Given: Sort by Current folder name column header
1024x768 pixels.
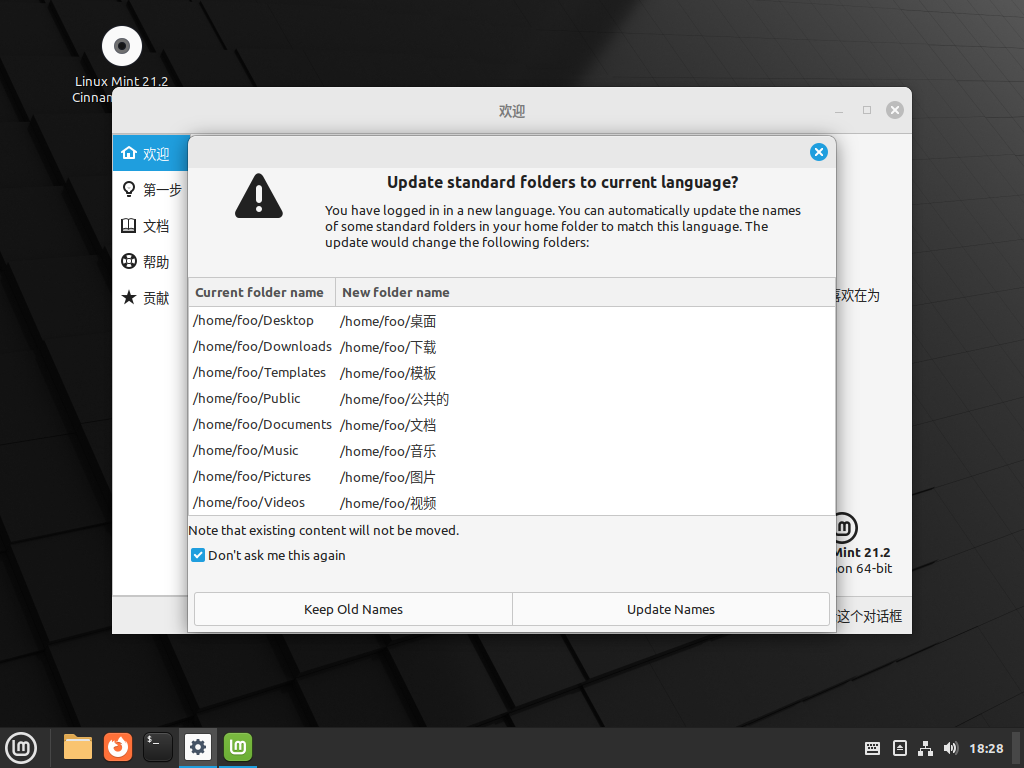Looking at the screenshot, I should (260, 292).
